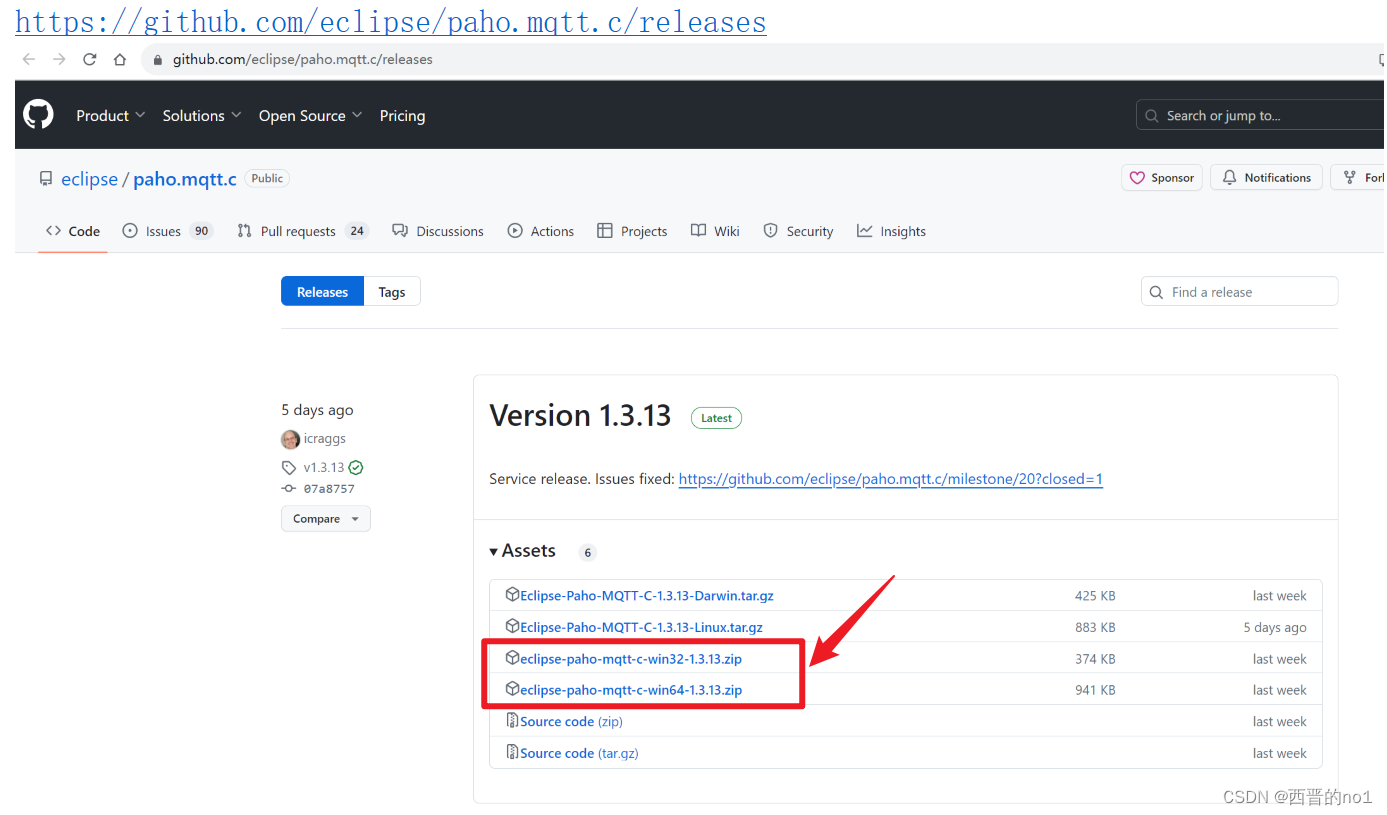Open the Actions section

coord(541,230)
